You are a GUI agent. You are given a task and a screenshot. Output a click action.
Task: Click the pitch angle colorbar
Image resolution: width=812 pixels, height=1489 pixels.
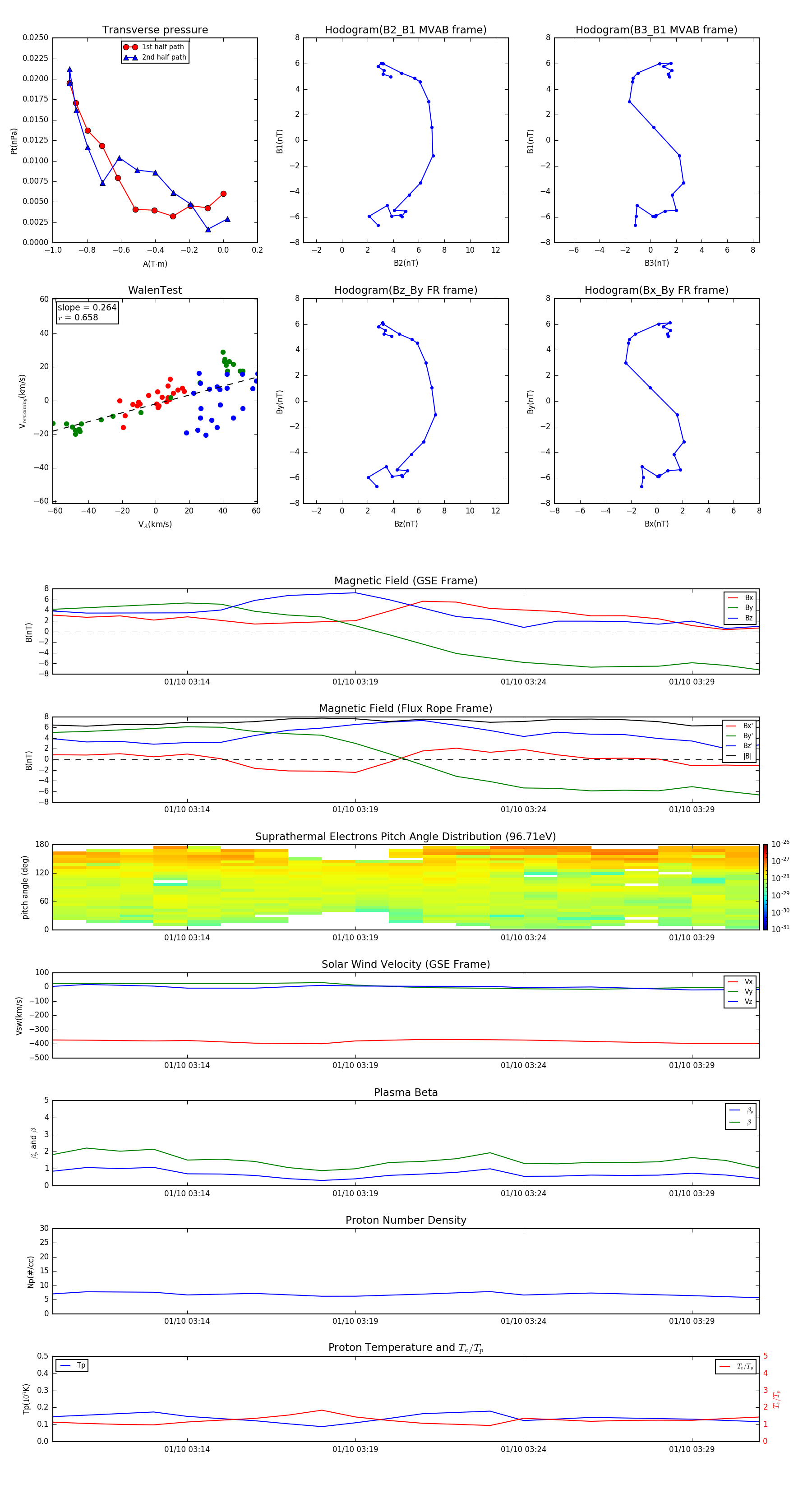tap(765, 887)
